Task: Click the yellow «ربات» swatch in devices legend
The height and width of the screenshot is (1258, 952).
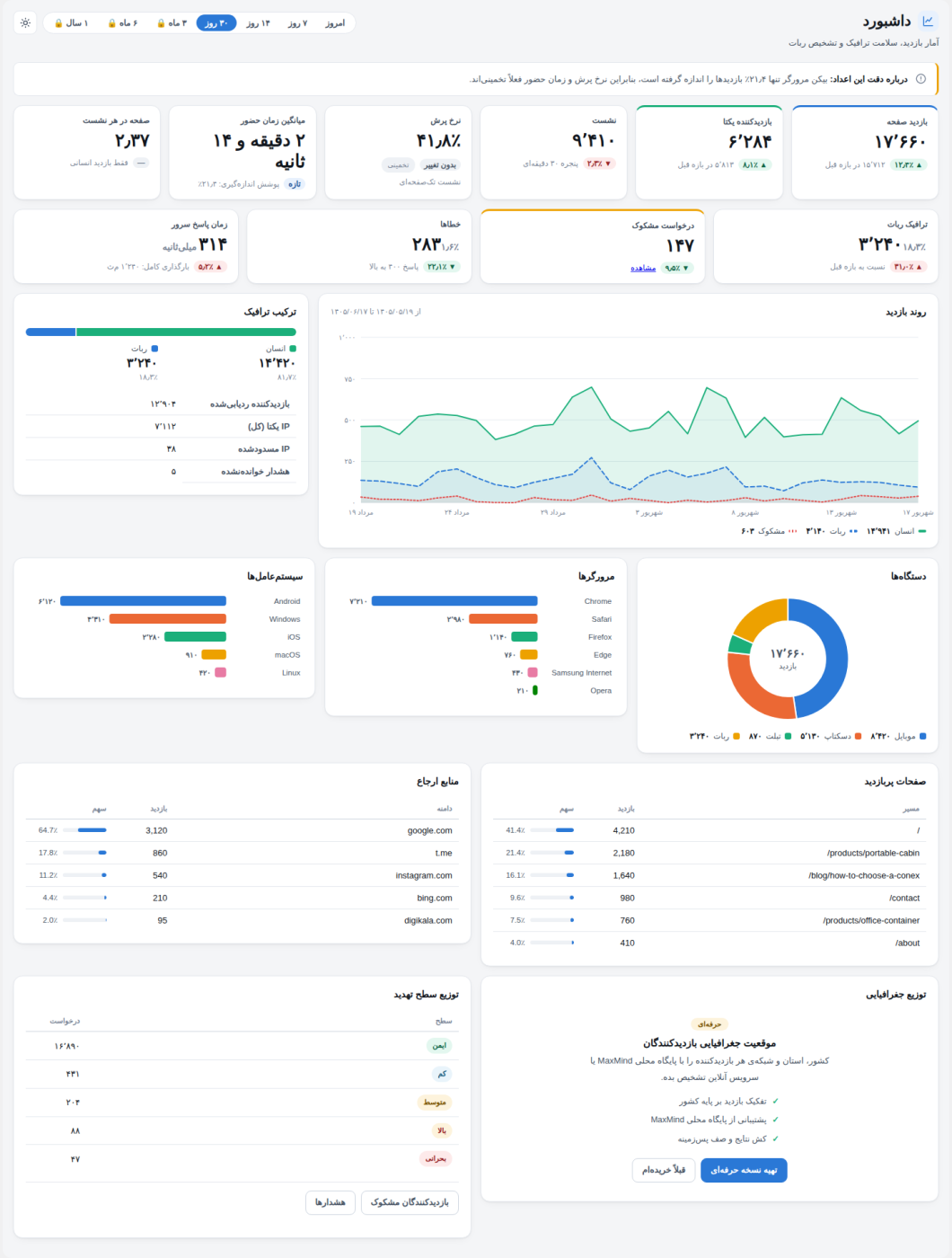Action: (736, 736)
